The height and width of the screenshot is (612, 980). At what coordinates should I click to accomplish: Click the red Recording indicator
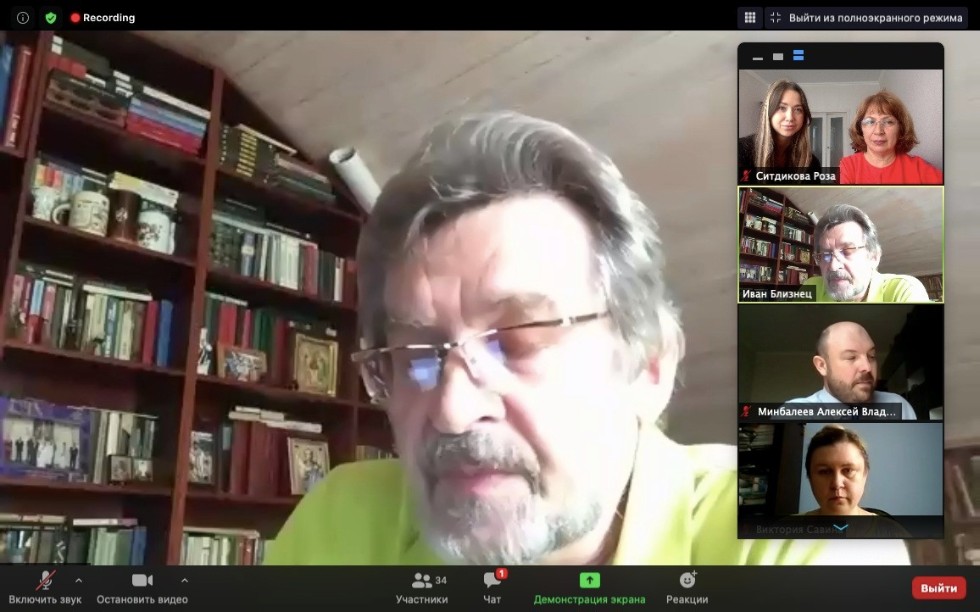coord(103,17)
